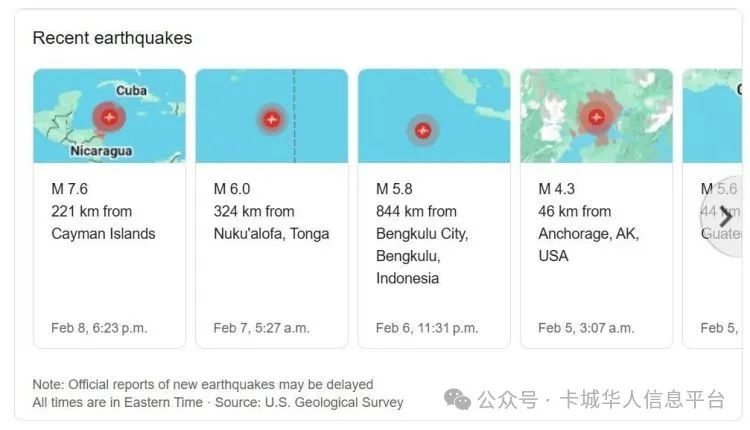Click the Tonga earthquake epicenter marker

click(x=272, y=119)
